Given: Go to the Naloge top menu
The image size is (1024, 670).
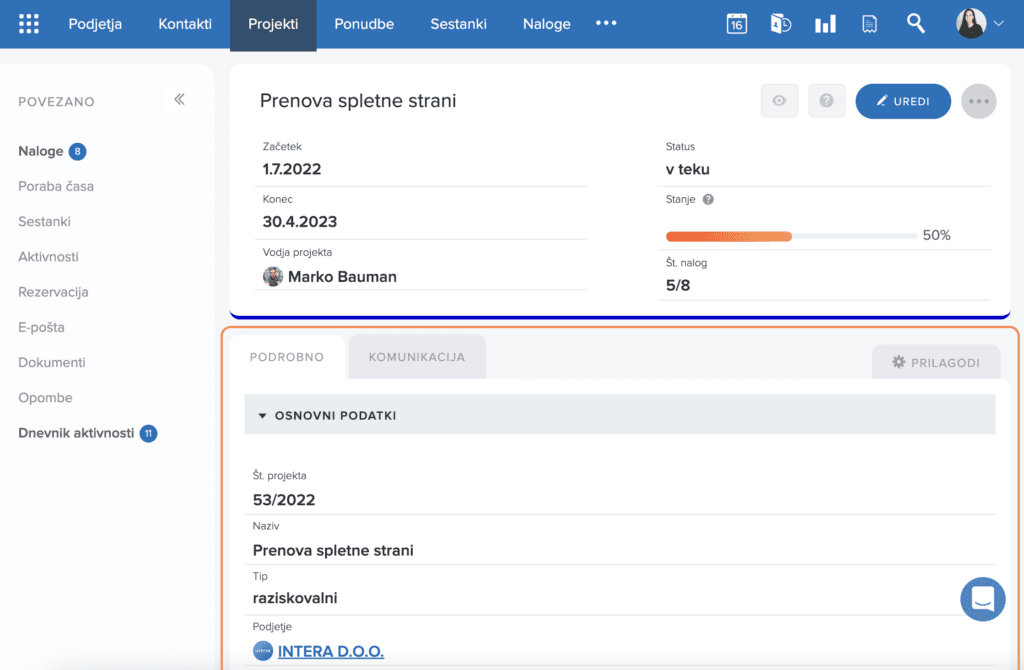Looking at the screenshot, I should coord(547,24).
